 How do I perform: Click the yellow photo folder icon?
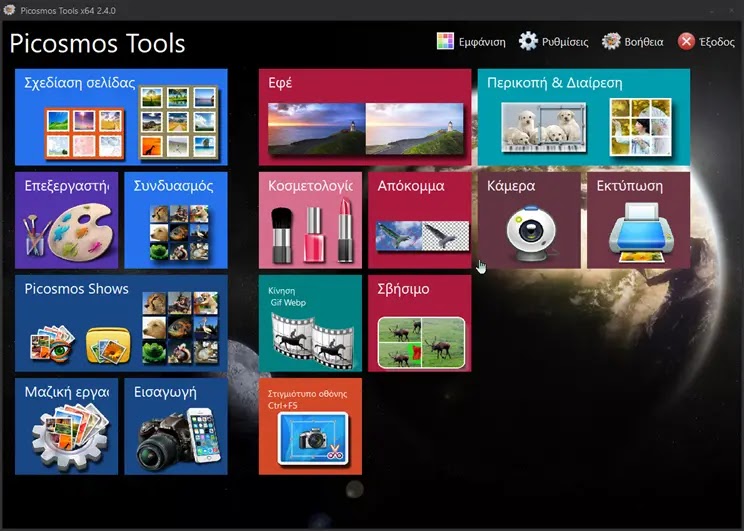[108, 346]
